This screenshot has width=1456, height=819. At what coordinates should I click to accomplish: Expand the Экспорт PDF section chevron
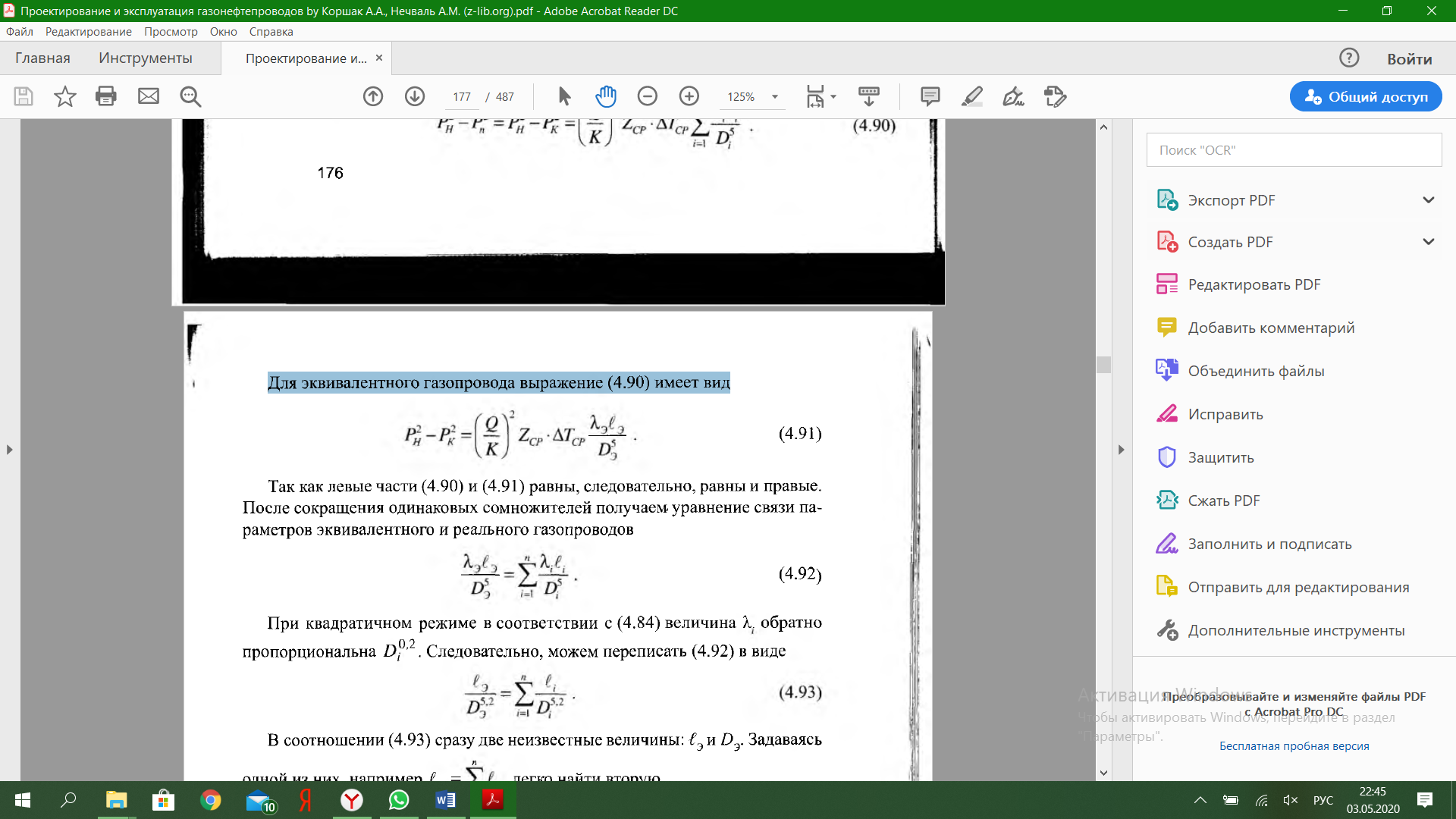coord(1429,200)
